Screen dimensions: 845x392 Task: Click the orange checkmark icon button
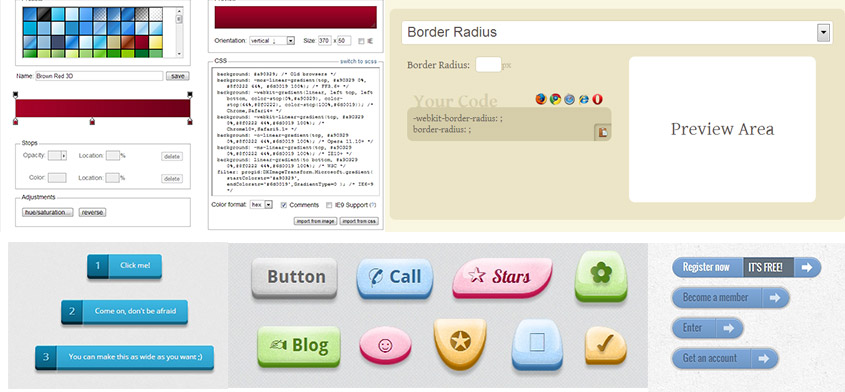(606, 345)
